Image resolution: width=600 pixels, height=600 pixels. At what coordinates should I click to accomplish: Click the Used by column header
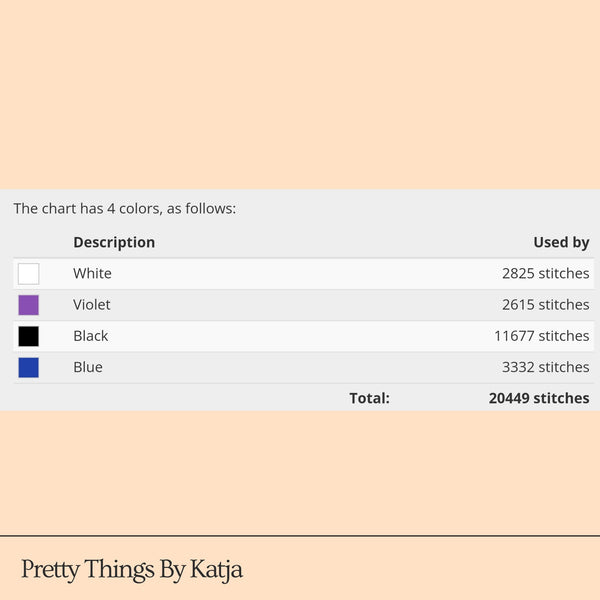(561, 242)
